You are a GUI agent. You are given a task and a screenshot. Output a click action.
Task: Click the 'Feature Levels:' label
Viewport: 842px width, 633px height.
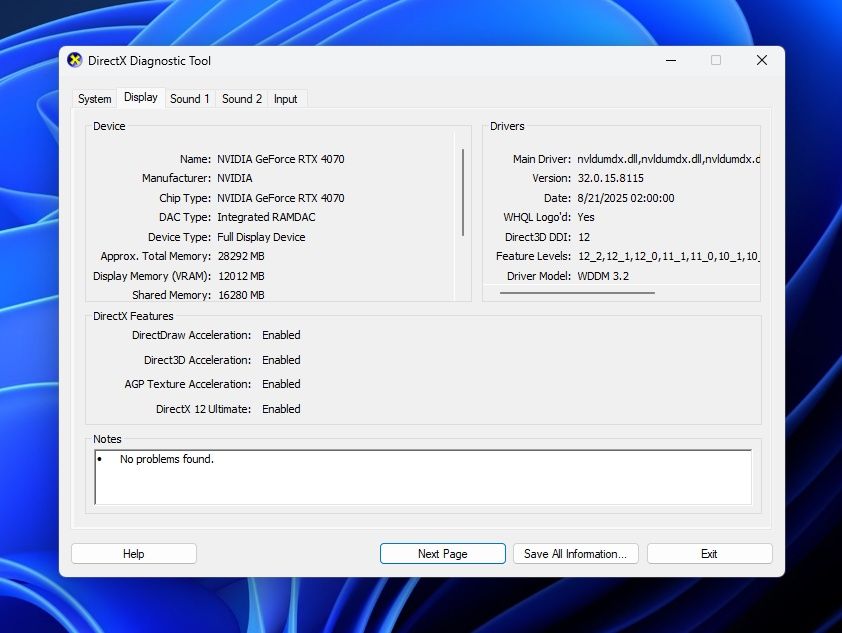(x=533, y=256)
